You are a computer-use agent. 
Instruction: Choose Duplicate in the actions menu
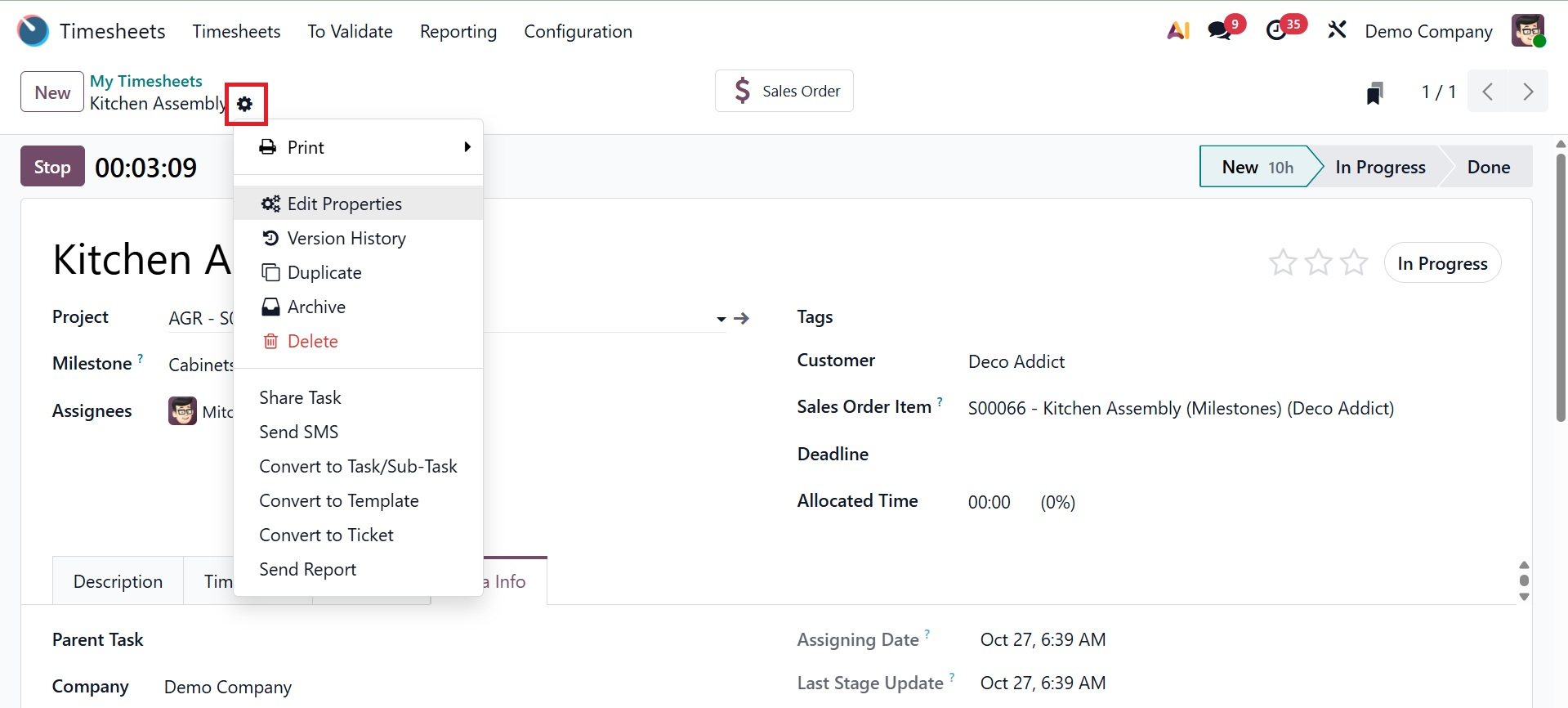pos(324,272)
